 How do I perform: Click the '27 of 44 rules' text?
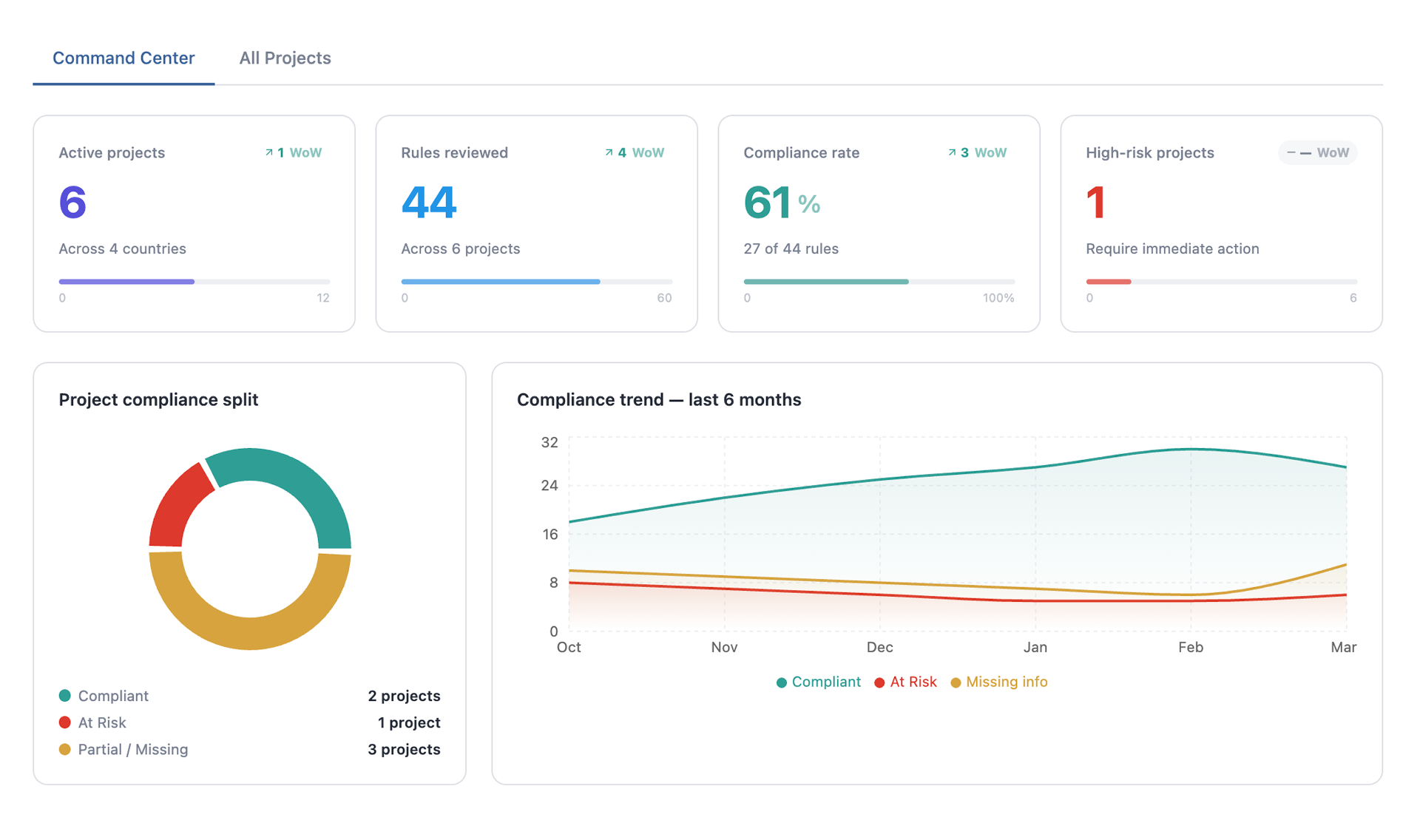pos(791,248)
